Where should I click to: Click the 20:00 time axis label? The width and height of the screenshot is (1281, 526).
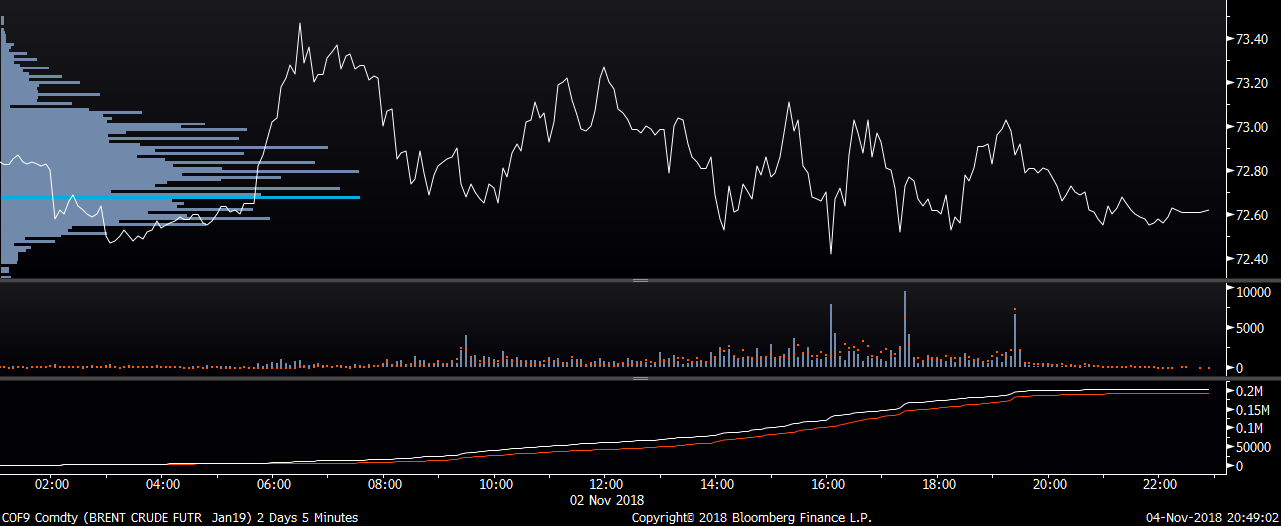pyautogui.click(x=1050, y=485)
